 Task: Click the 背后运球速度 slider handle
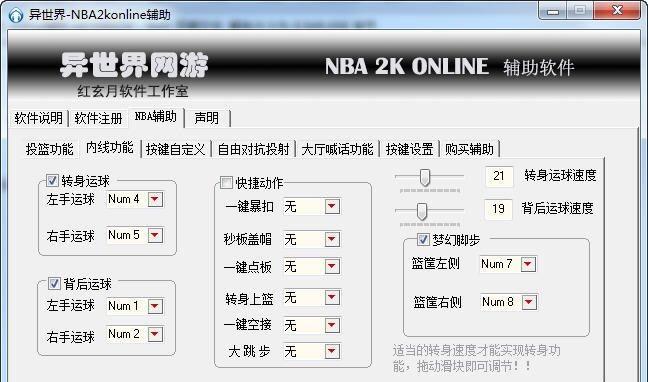coord(422,211)
